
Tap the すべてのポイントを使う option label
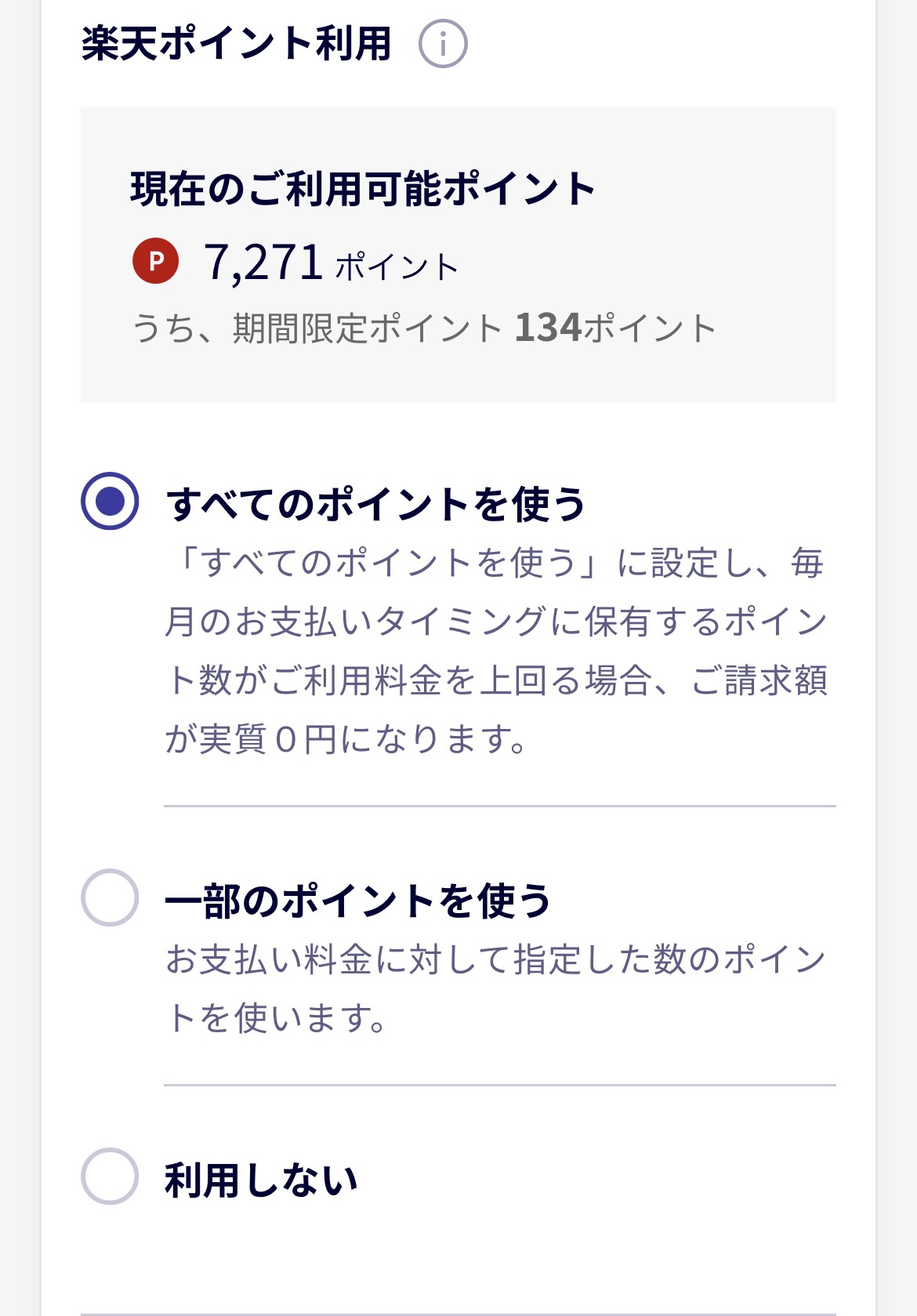[375, 504]
